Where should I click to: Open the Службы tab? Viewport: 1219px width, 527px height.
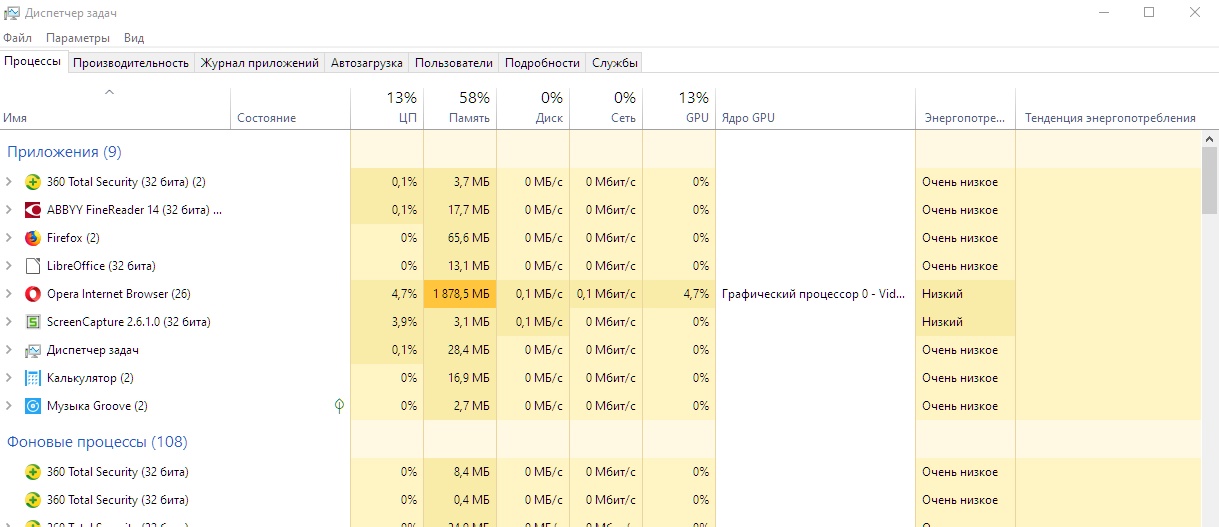615,62
